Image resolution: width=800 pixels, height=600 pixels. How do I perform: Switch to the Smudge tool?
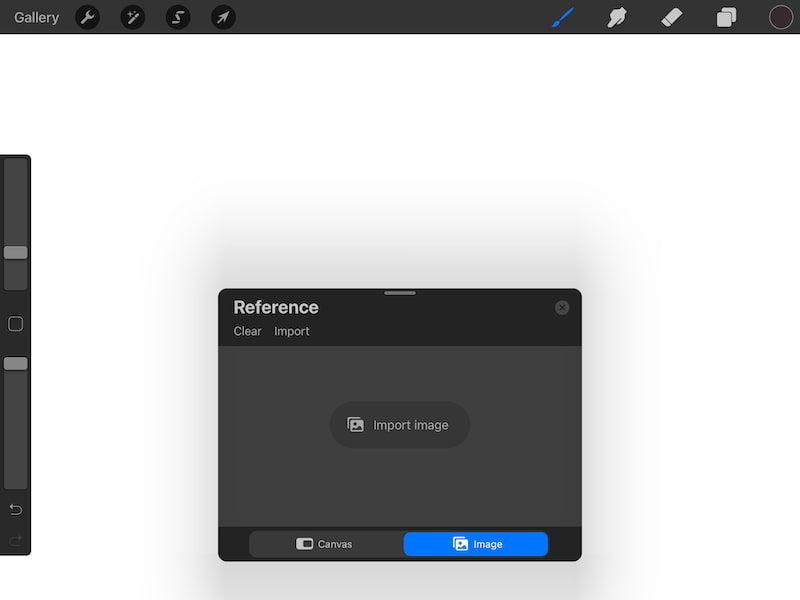coord(617,17)
